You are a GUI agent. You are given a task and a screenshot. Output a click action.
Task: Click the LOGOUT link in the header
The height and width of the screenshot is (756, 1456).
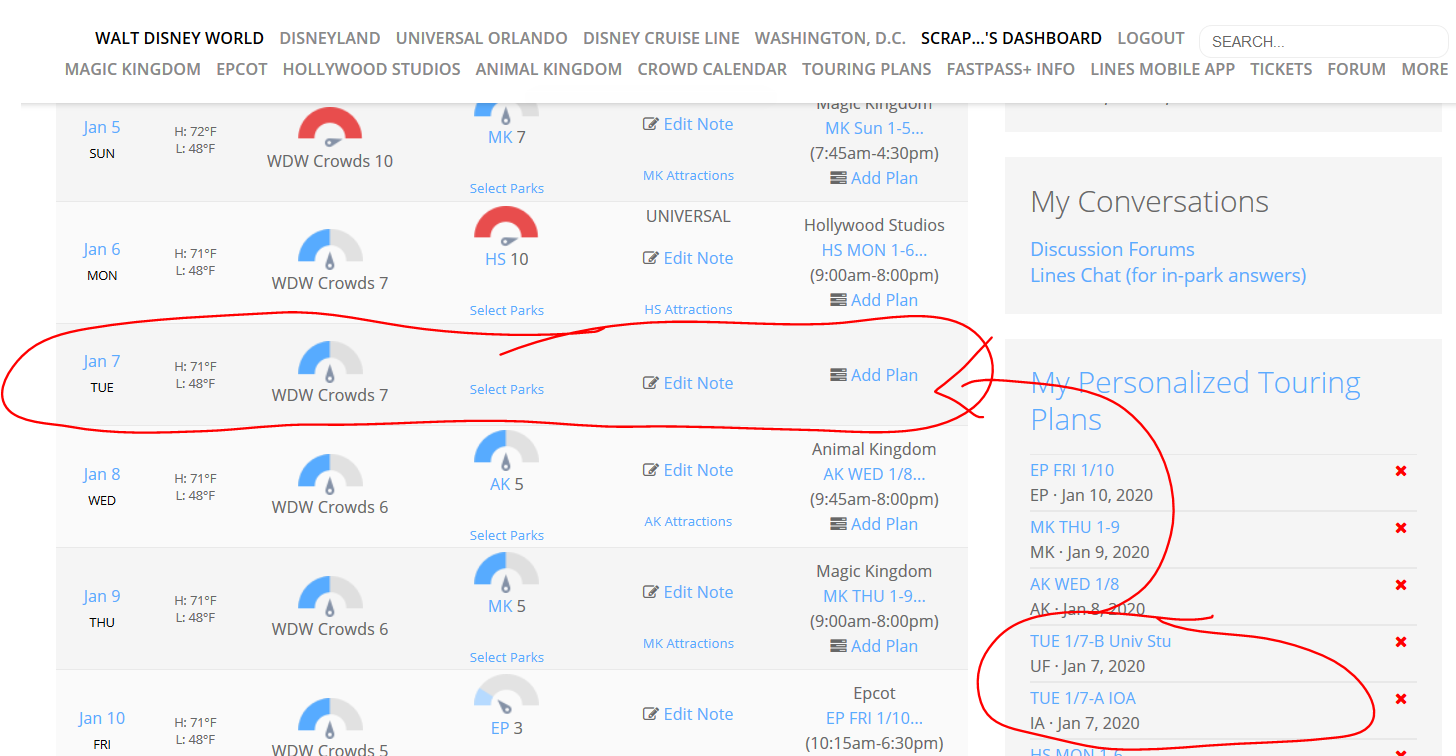tap(1151, 38)
